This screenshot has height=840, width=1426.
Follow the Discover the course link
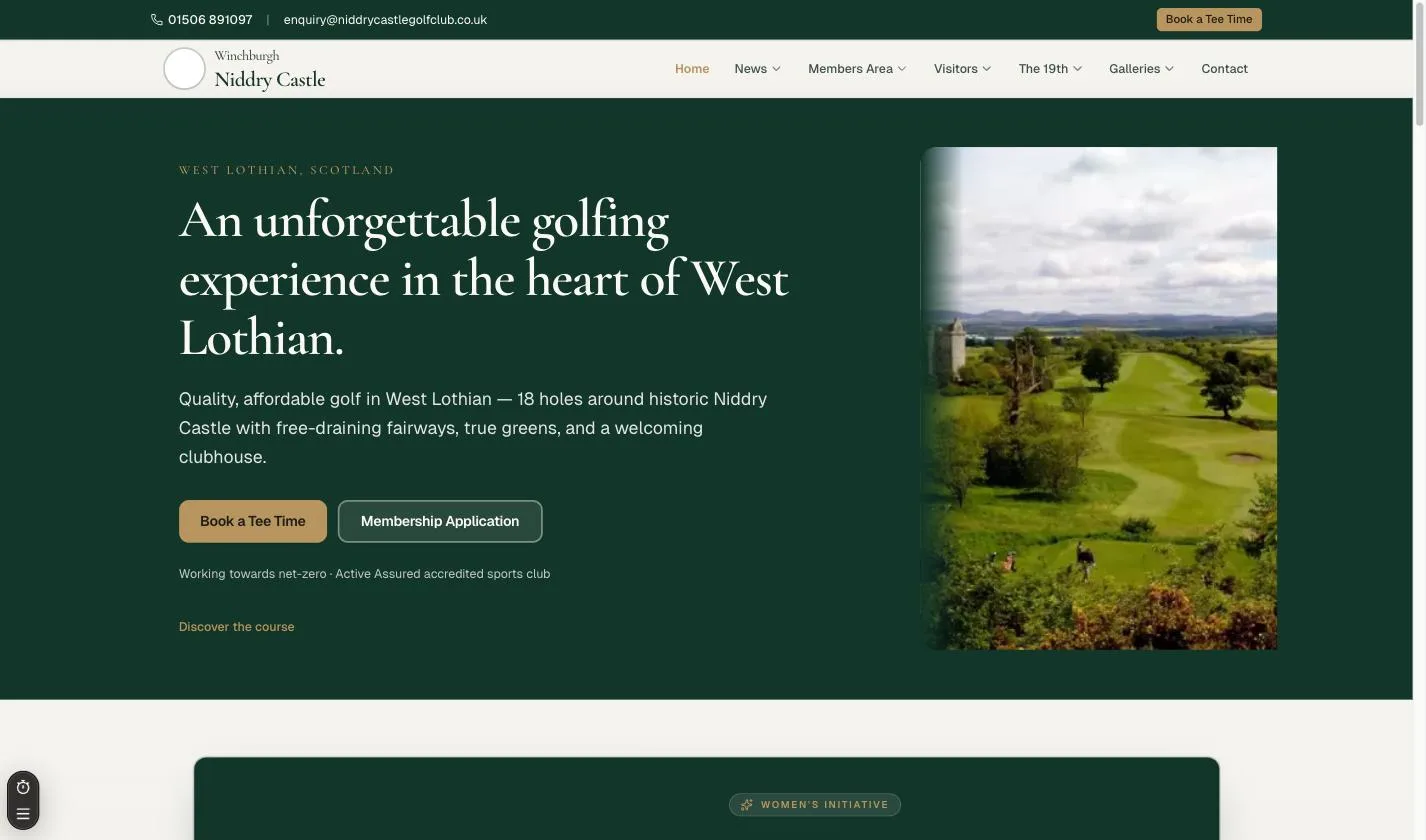point(237,627)
